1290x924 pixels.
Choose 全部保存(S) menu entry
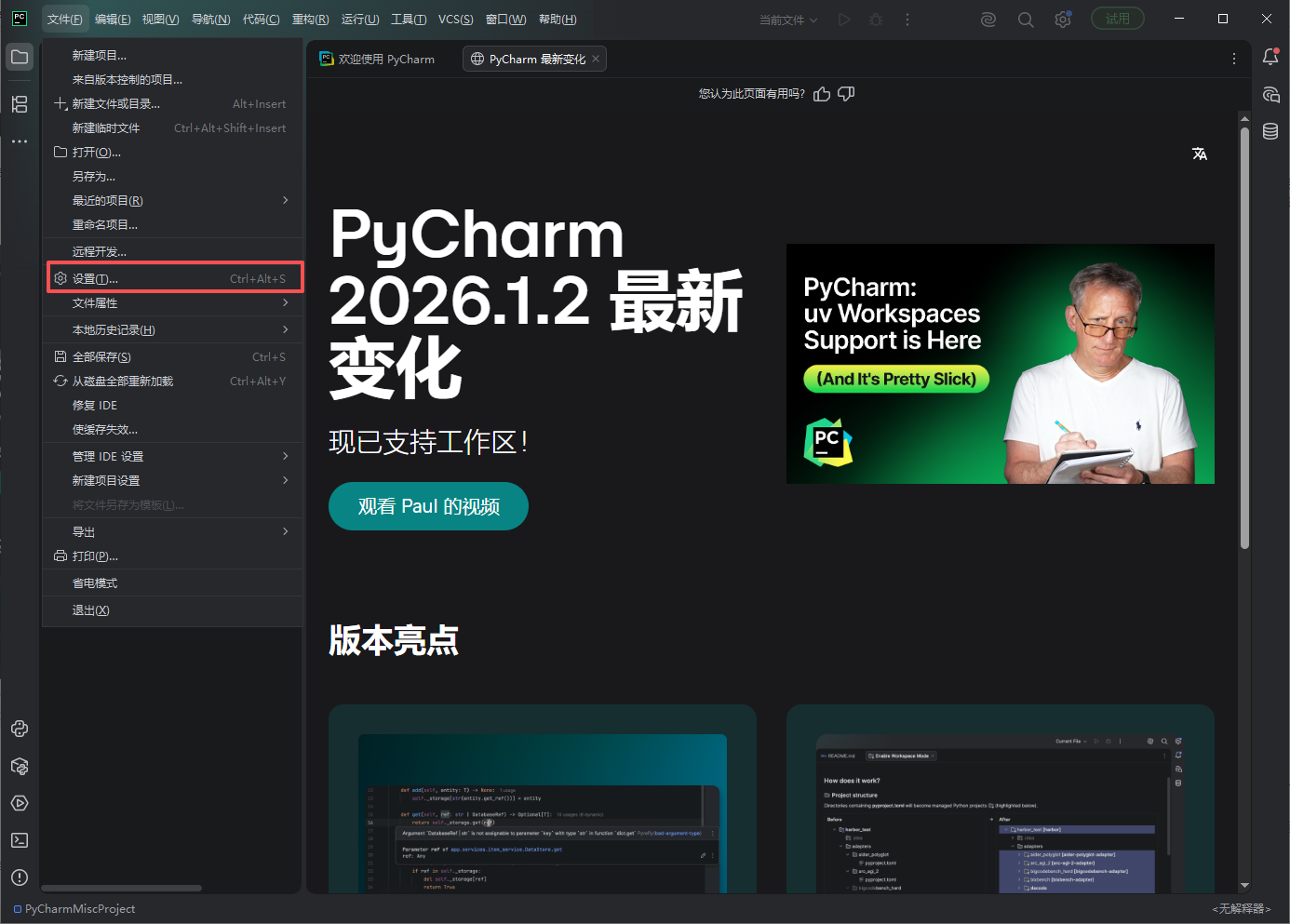173,357
